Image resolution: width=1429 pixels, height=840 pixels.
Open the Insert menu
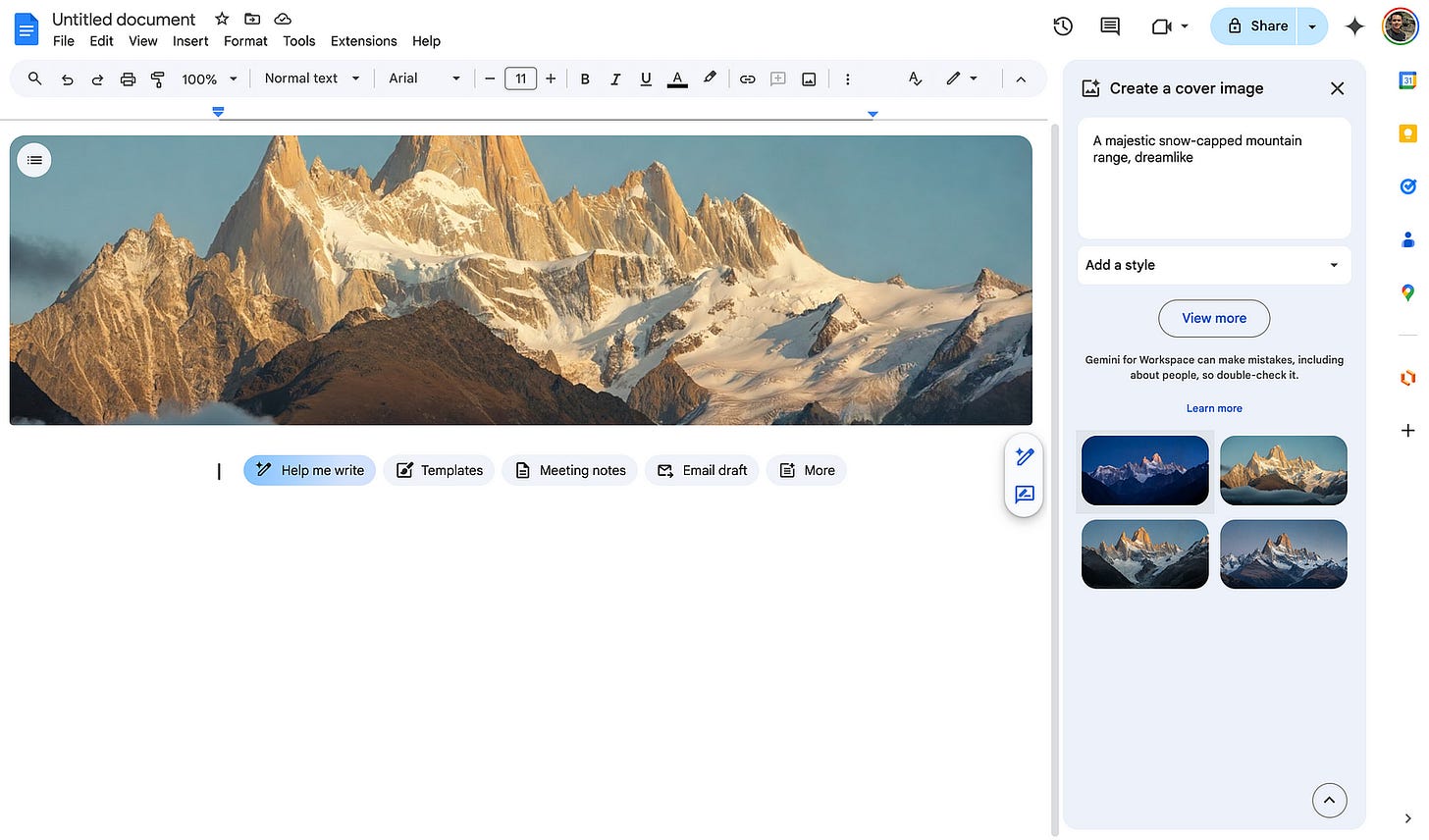[x=190, y=41]
